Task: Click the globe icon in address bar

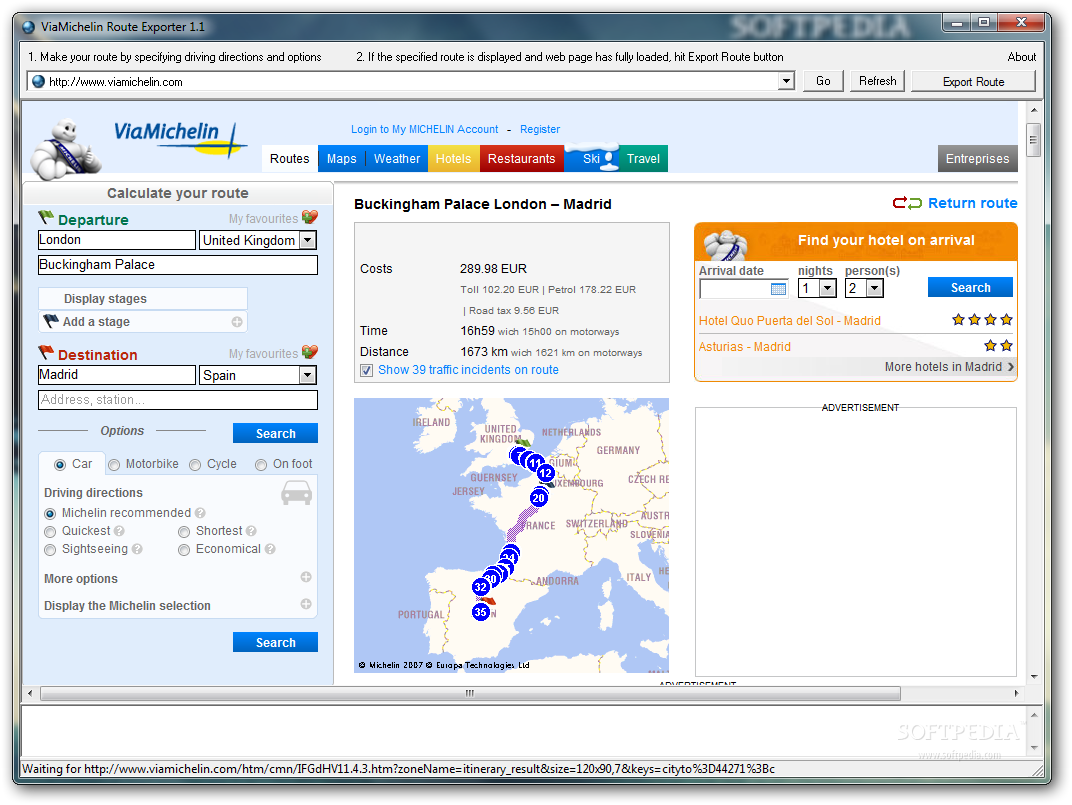Action: tap(39, 81)
